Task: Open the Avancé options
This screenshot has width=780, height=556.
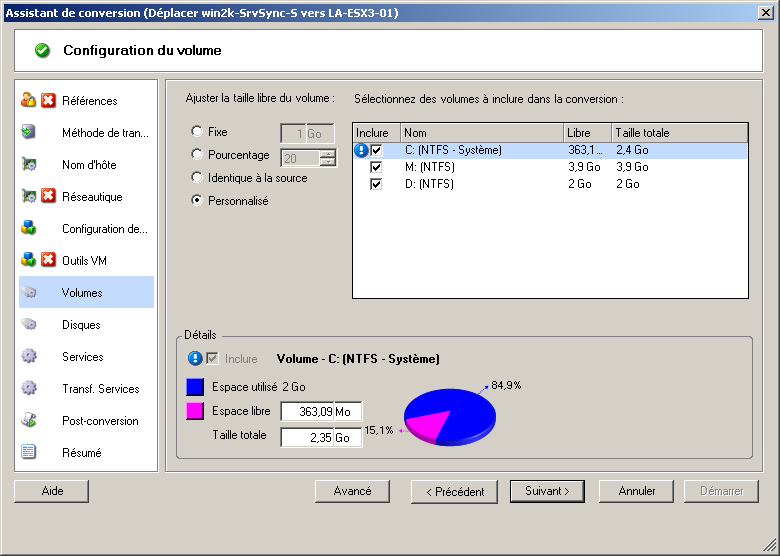Action: [352, 491]
